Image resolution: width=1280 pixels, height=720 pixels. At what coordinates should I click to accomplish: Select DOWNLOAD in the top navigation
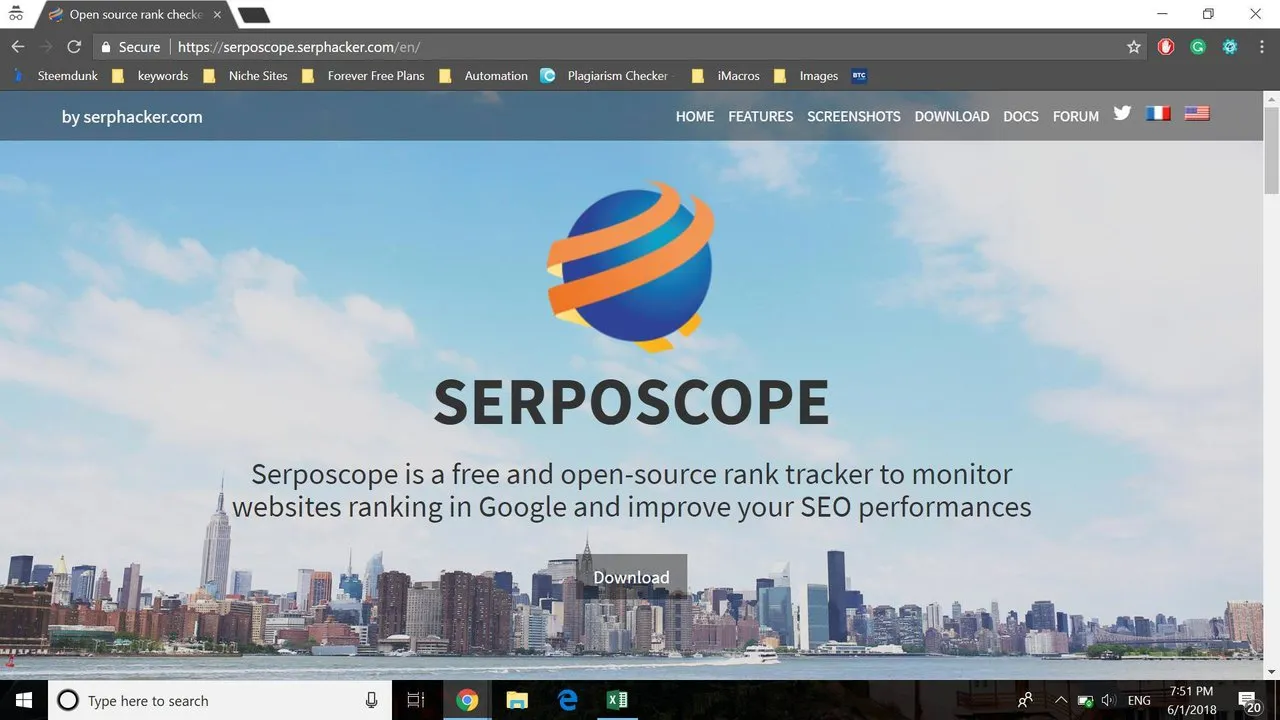tap(952, 116)
